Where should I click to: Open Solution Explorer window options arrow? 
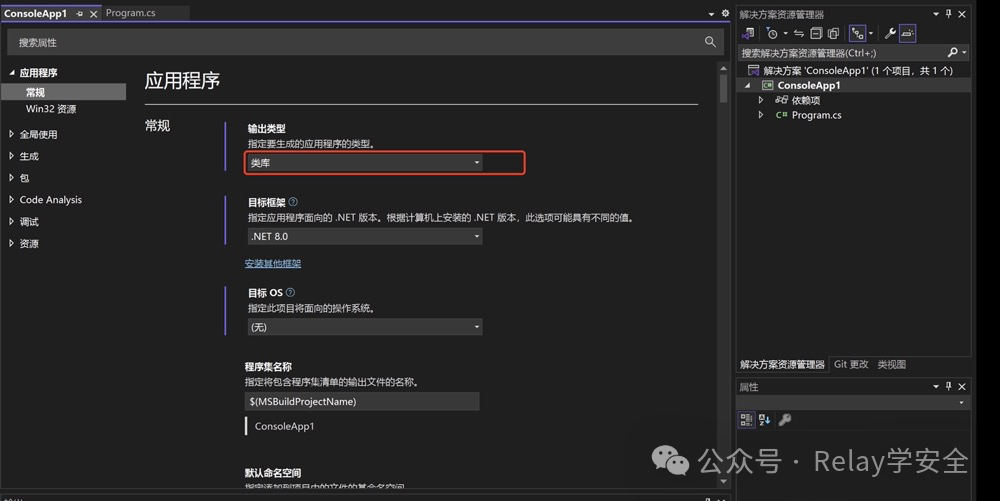coord(936,14)
